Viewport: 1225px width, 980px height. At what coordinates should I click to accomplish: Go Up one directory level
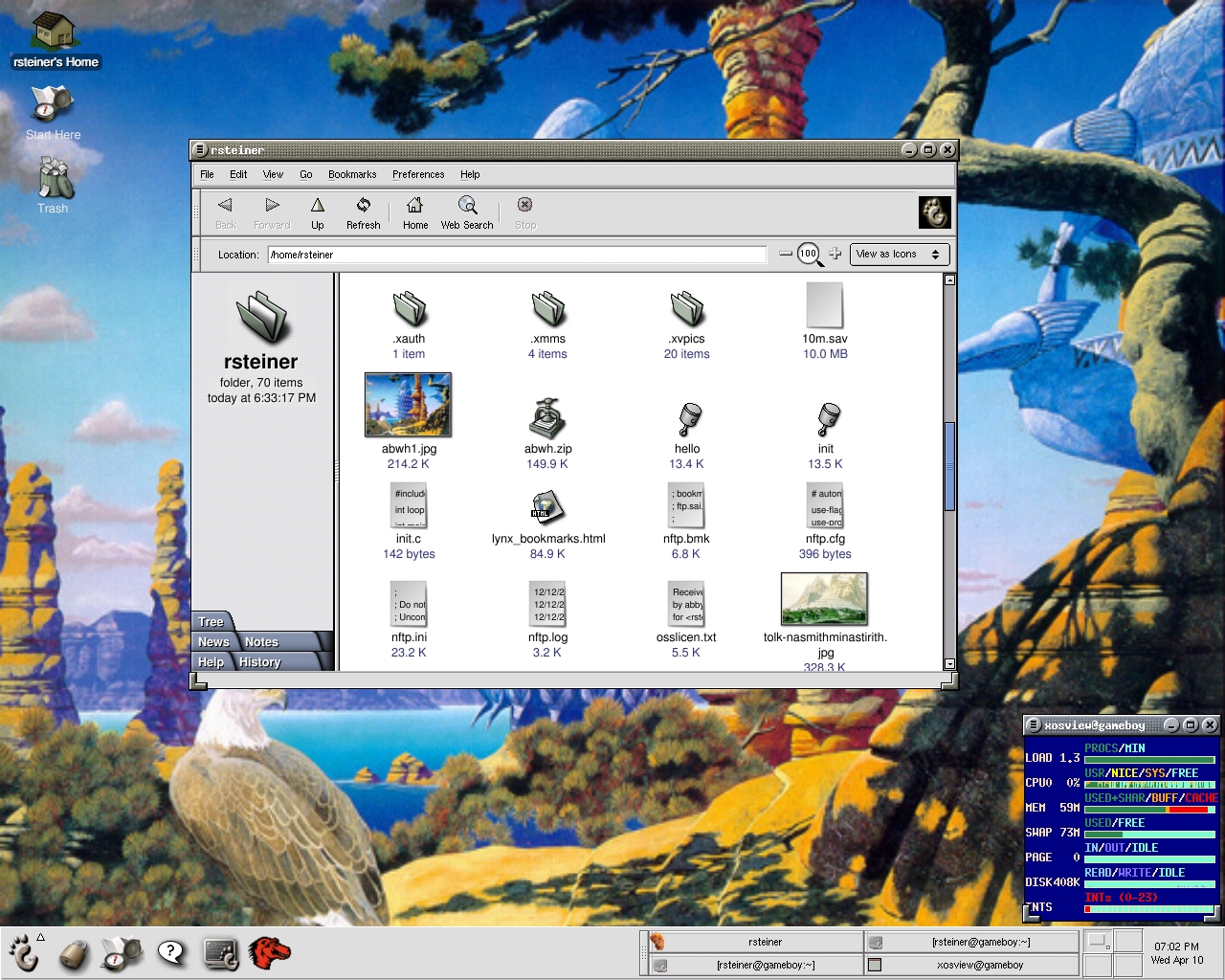(x=318, y=212)
